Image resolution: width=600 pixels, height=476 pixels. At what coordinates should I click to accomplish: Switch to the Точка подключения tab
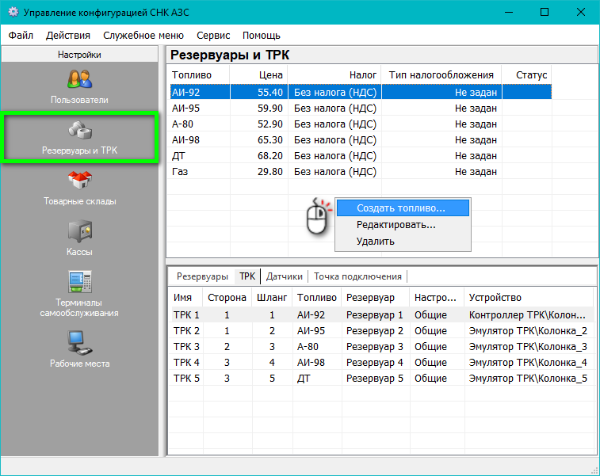click(x=358, y=276)
